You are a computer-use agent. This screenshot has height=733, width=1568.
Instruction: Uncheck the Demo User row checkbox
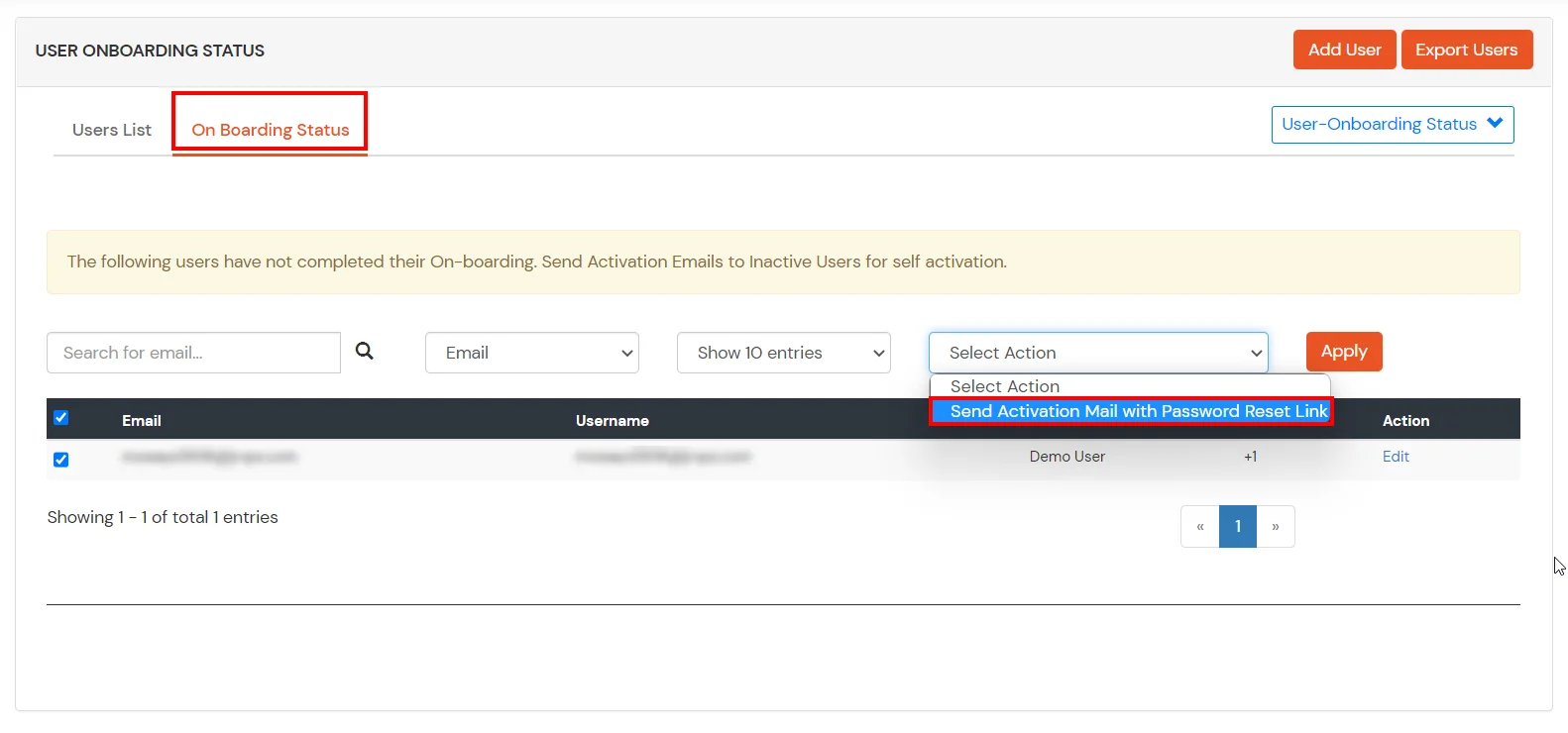[x=60, y=460]
